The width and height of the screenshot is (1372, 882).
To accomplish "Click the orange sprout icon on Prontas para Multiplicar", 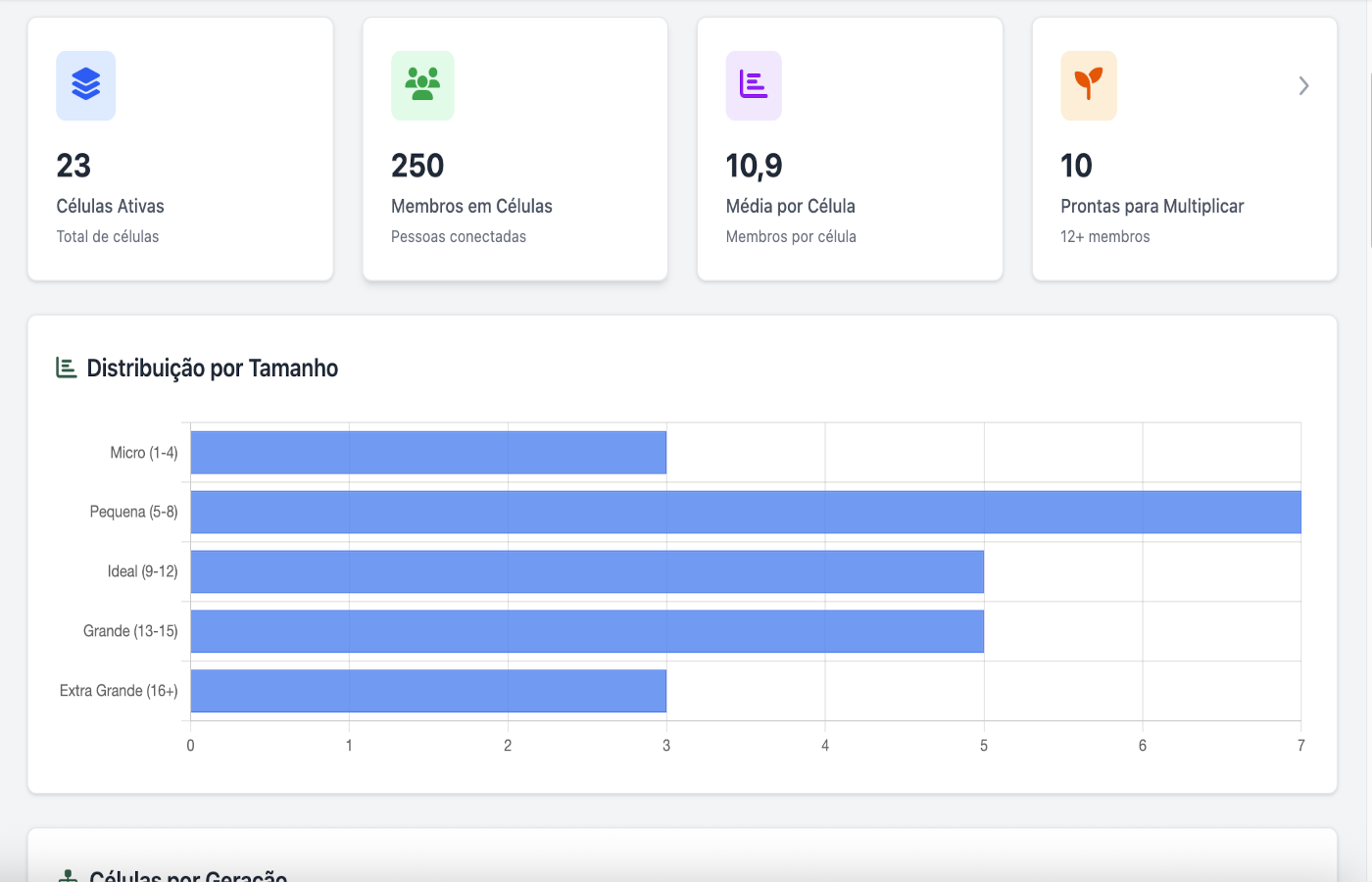I will pyautogui.click(x=1089, y=85).
